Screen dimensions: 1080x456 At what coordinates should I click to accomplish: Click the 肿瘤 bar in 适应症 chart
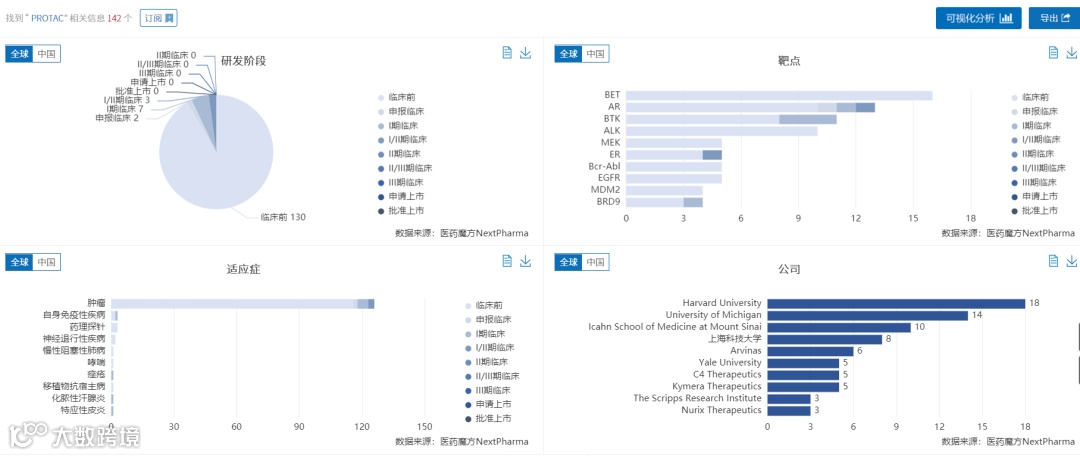coord(242,304)
